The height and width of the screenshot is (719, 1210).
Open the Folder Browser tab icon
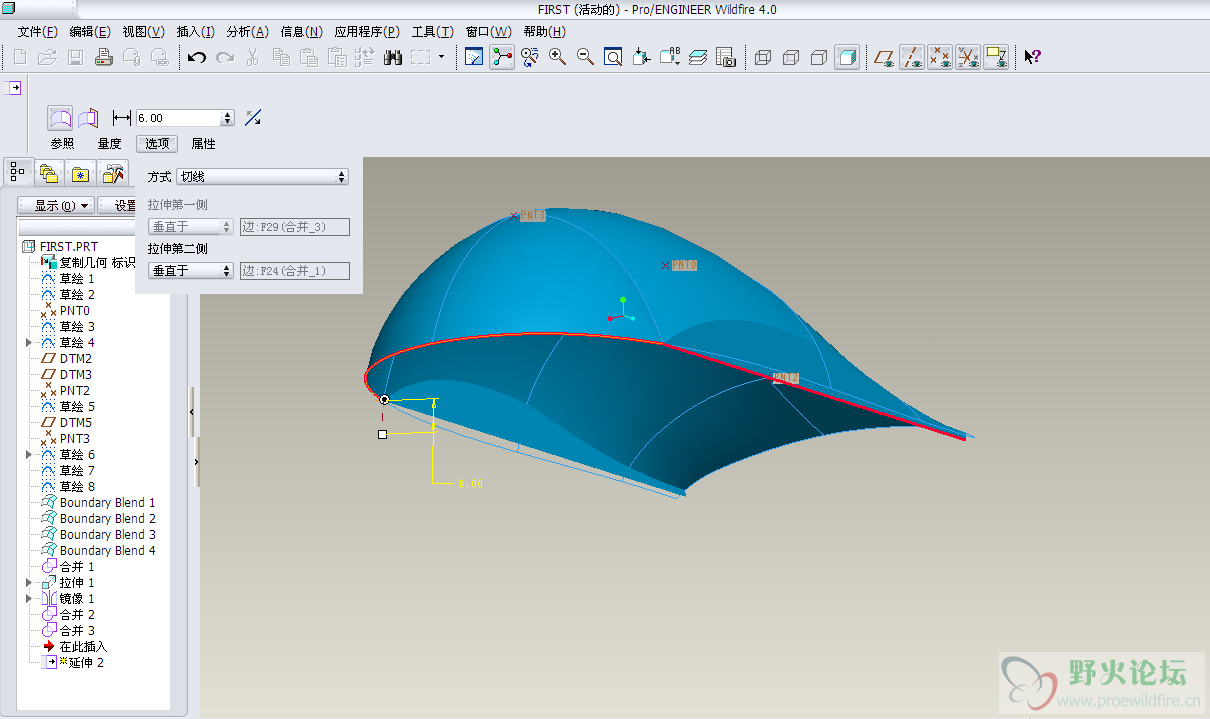click(48, 173)
